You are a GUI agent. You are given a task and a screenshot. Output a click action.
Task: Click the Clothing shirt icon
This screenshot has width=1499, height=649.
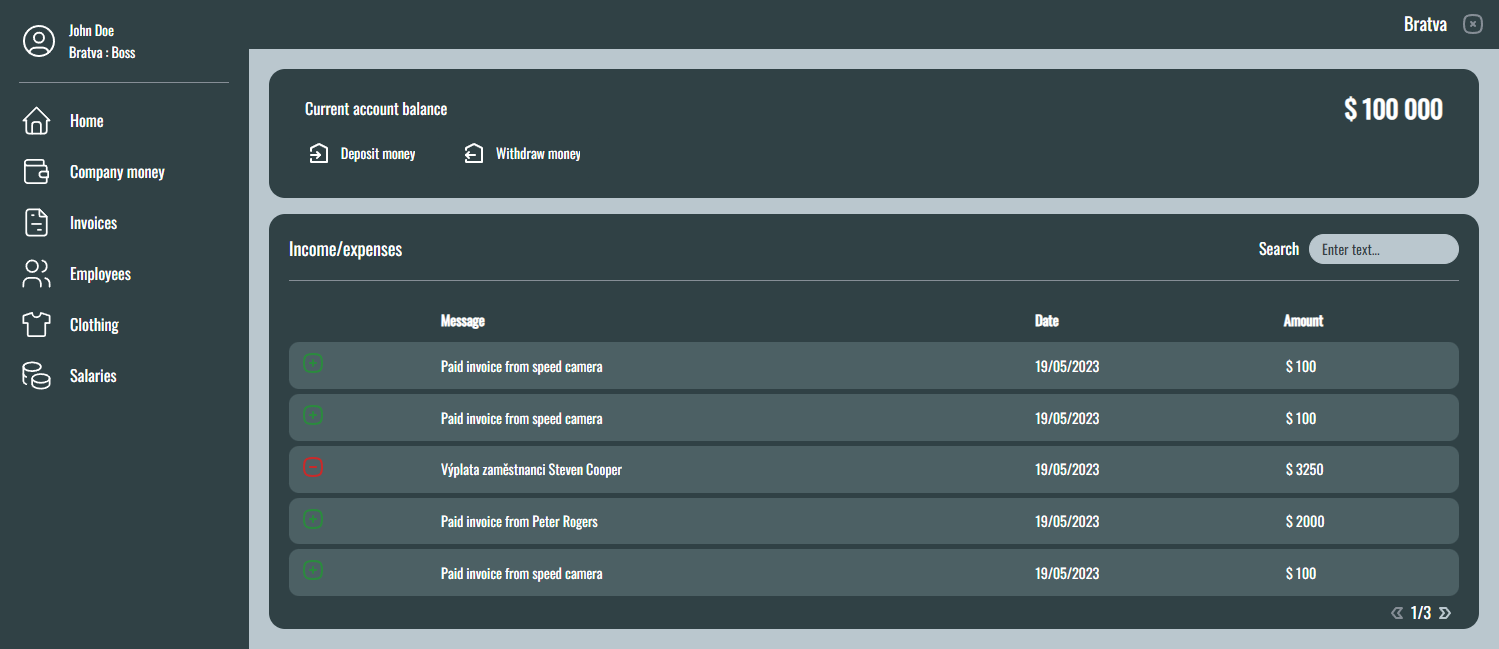(36, 325)
